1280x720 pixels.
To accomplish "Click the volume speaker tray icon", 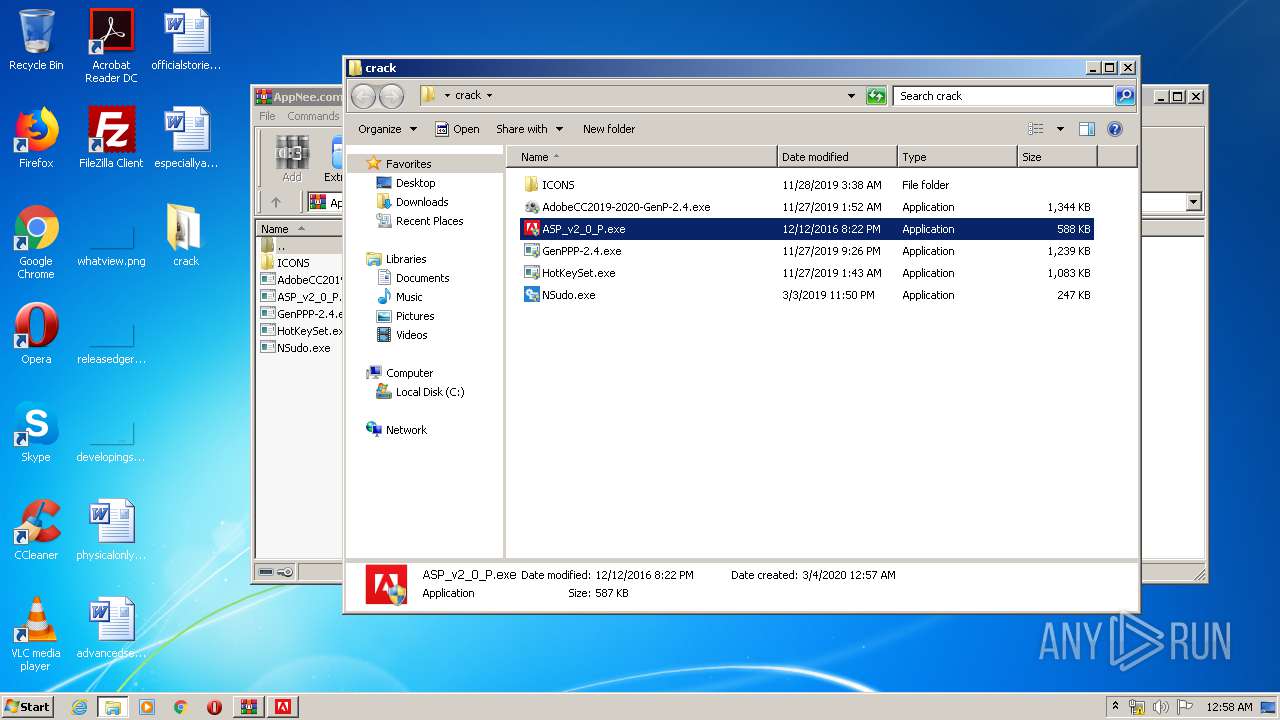I will click(x=1161, y=707).
